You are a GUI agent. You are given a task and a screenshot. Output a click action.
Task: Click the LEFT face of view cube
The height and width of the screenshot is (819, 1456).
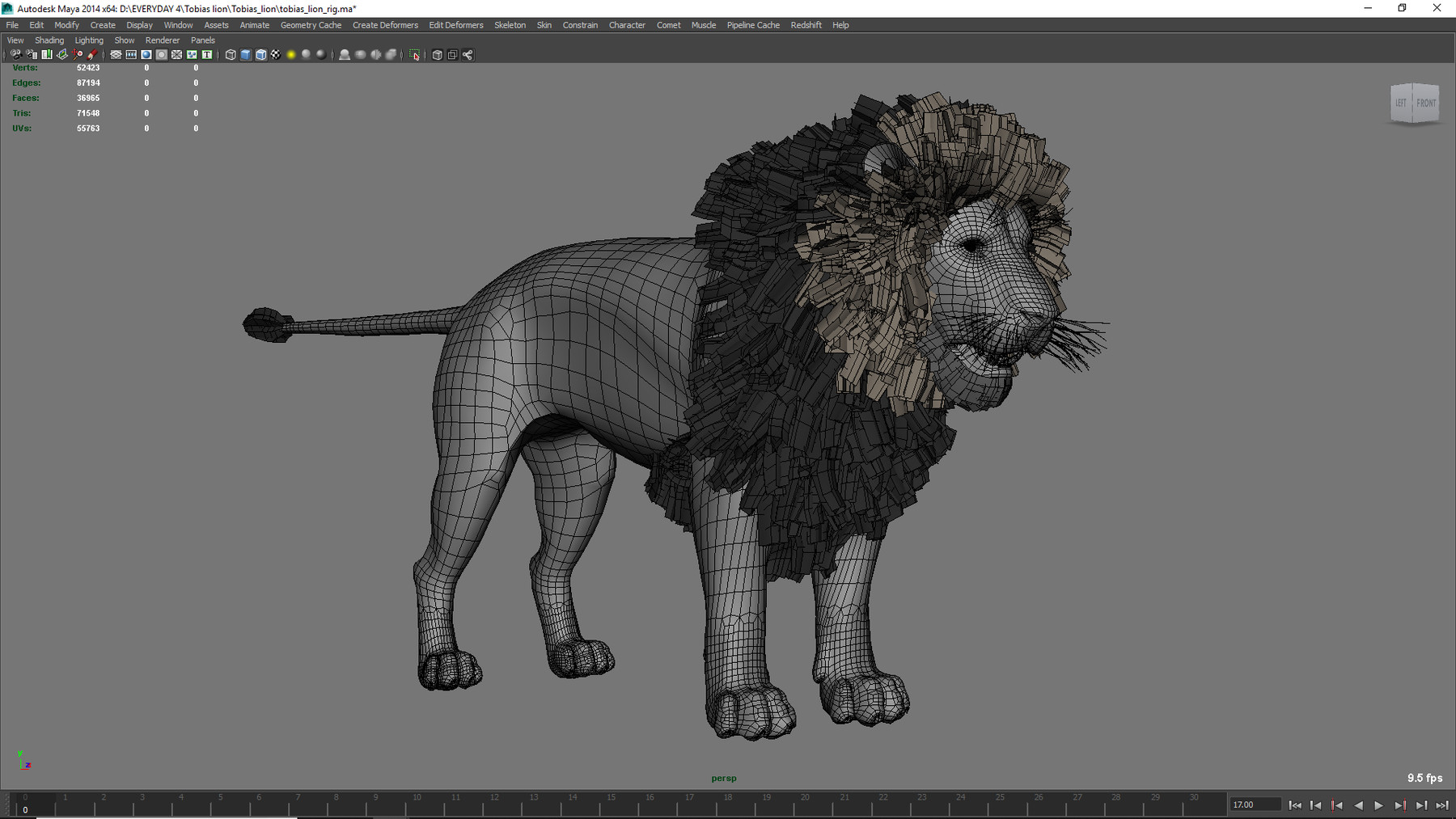tap(1401, 103)
